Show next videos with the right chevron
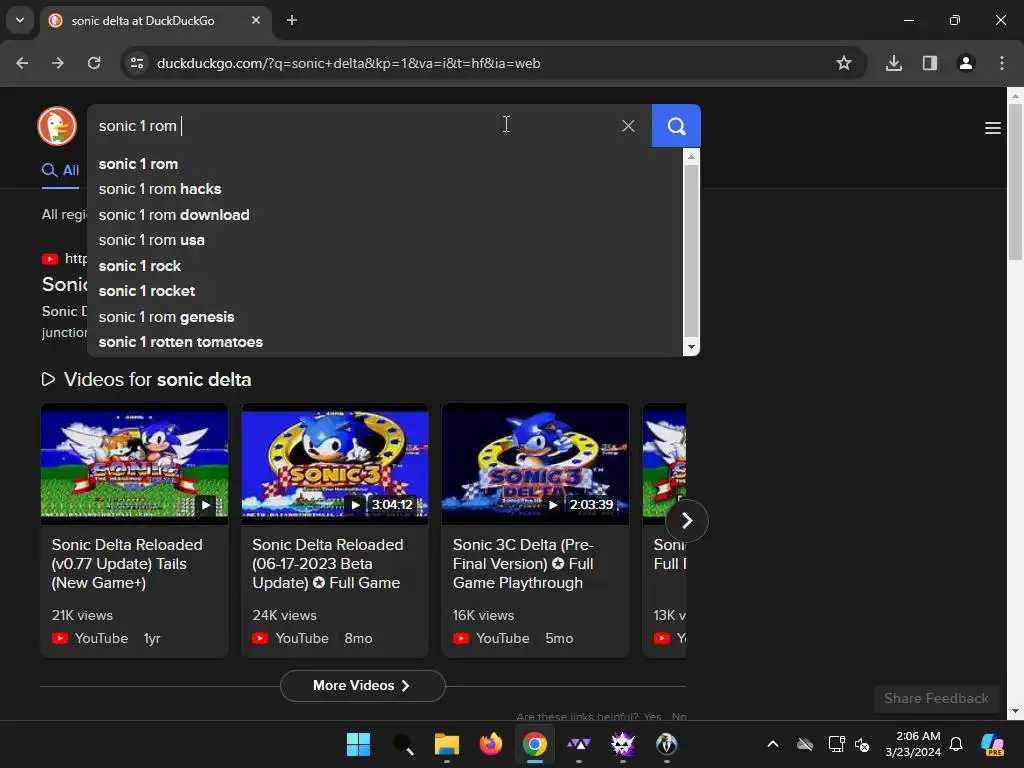 686,520
